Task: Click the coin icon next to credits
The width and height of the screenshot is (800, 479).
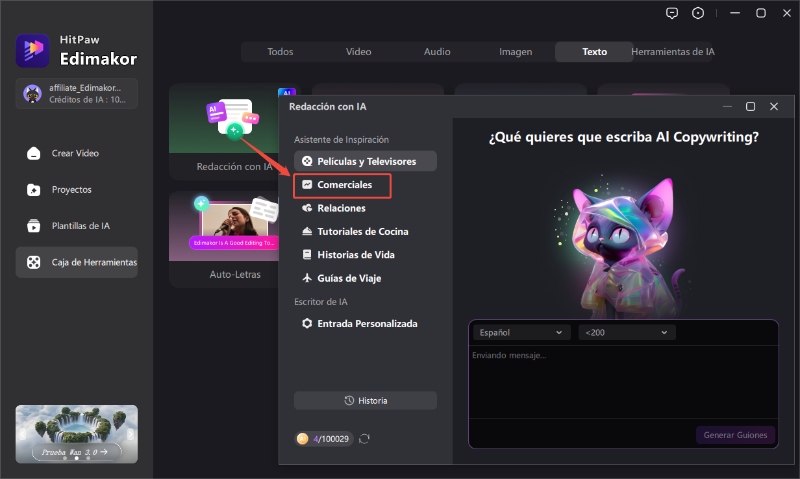Action: (x=303, y=439)
